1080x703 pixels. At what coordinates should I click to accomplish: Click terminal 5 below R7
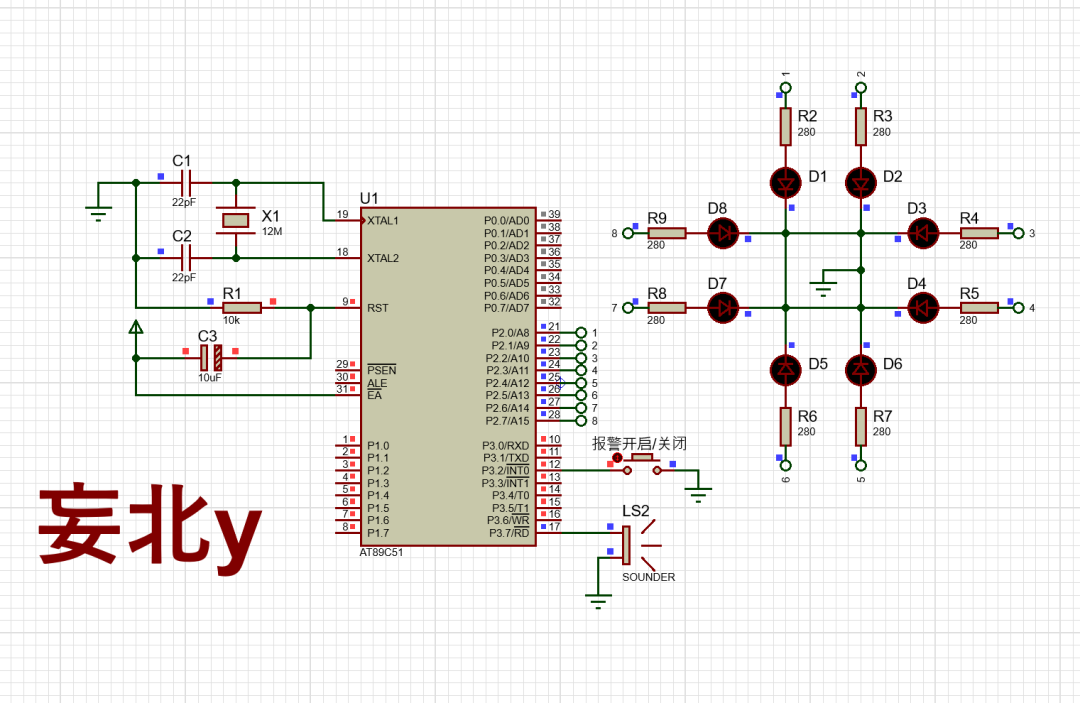pyautogui.click(x=860, y=465)
